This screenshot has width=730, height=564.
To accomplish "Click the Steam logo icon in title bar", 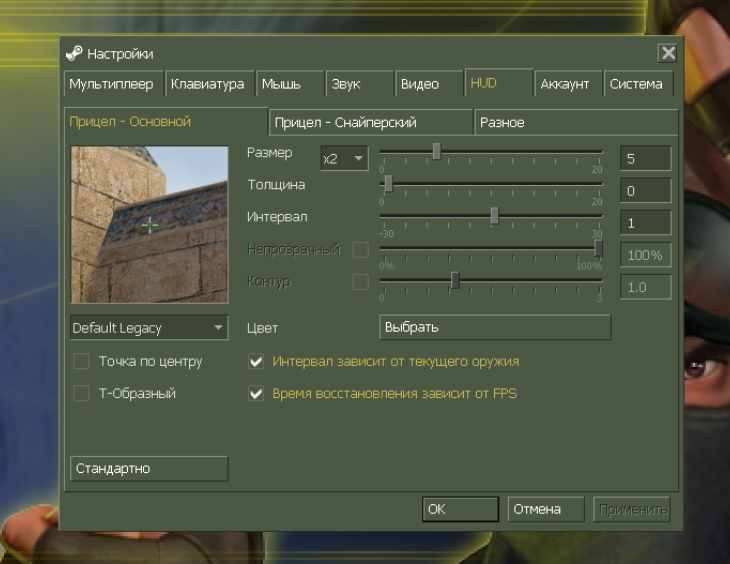I will click(x=74, y=54).
